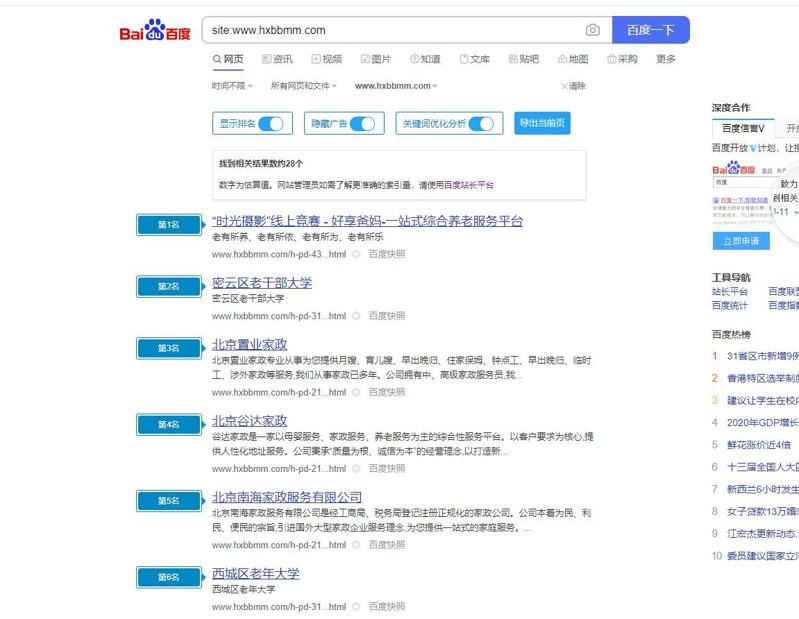Open 百度快照 for 西城区老年大学 result
Image resolution: width=799 pixels, height=619 pixels.
coord(387,607)
